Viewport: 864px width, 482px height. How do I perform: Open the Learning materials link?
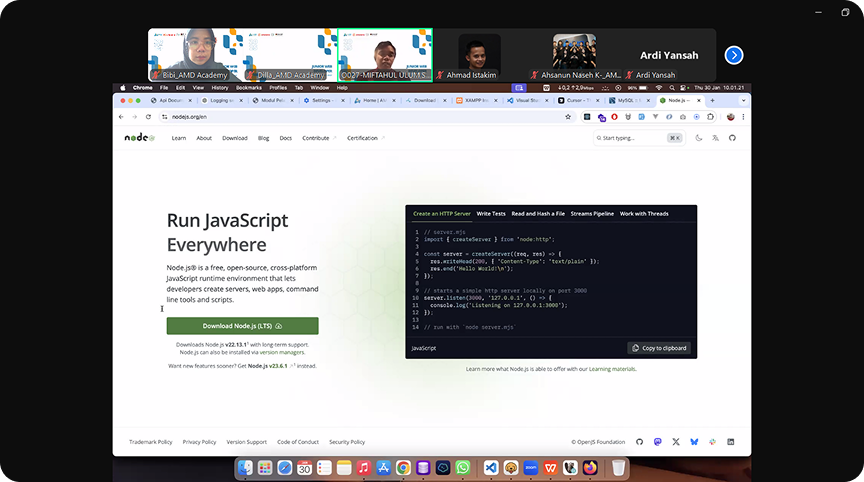pyautogui.click(x=612, y=369)
